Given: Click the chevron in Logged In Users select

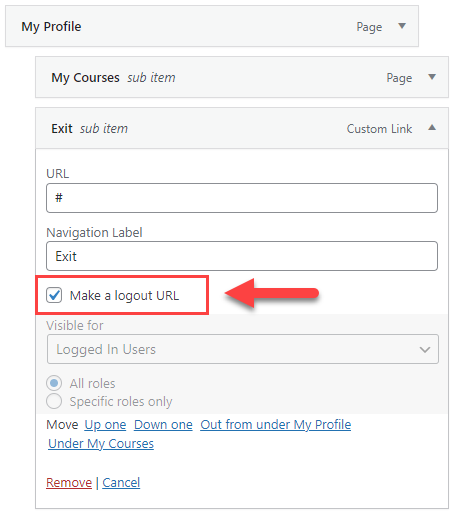Looking at the screenshot, I should [x=425, y=349].
